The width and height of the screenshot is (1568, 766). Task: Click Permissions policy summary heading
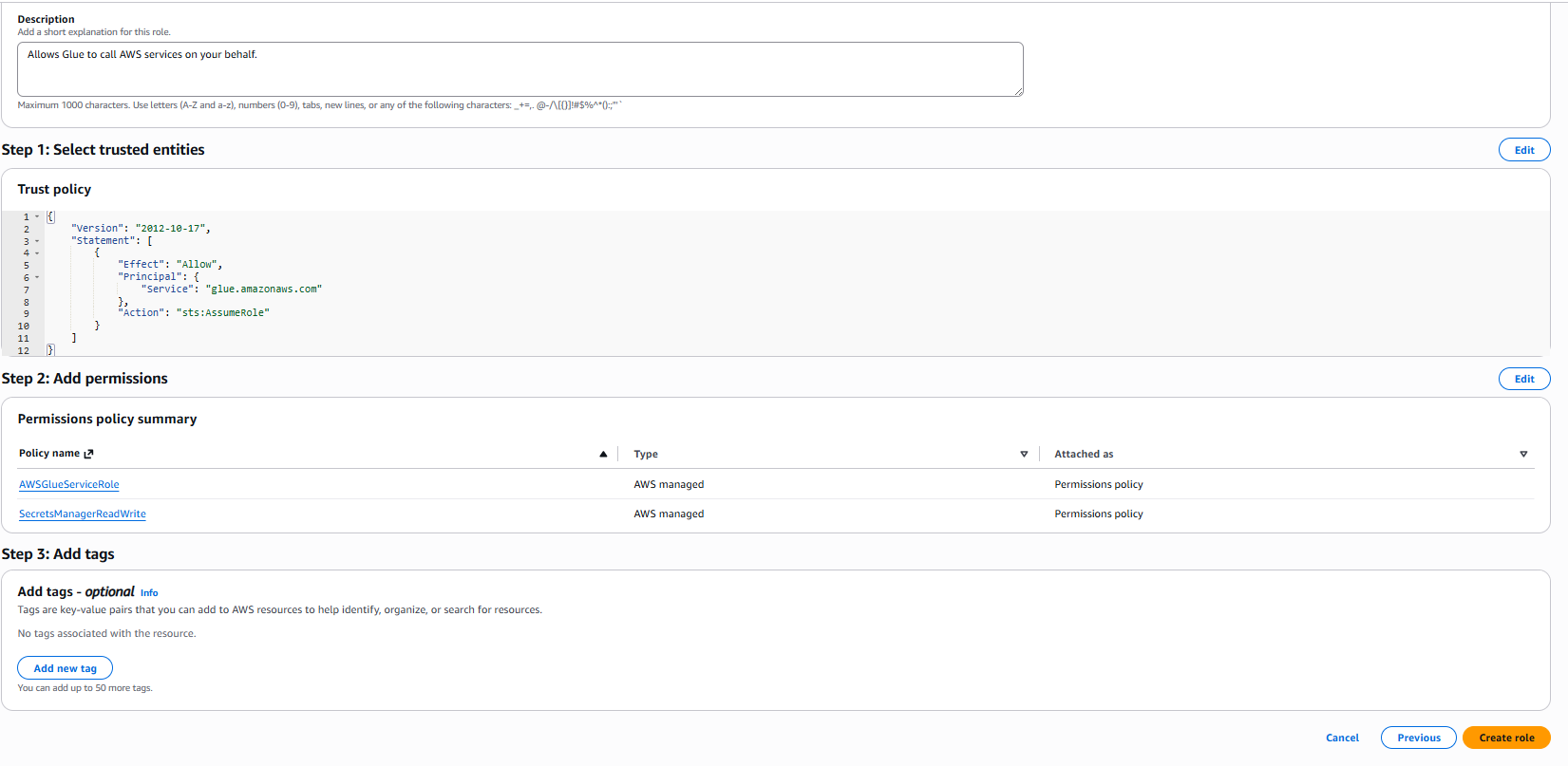click(107, 419)
